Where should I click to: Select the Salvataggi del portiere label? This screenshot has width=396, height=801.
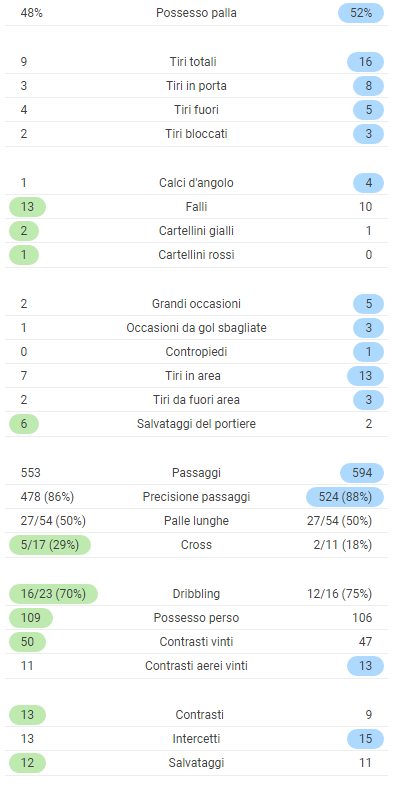pyautogui.click(x=196, y=425)
